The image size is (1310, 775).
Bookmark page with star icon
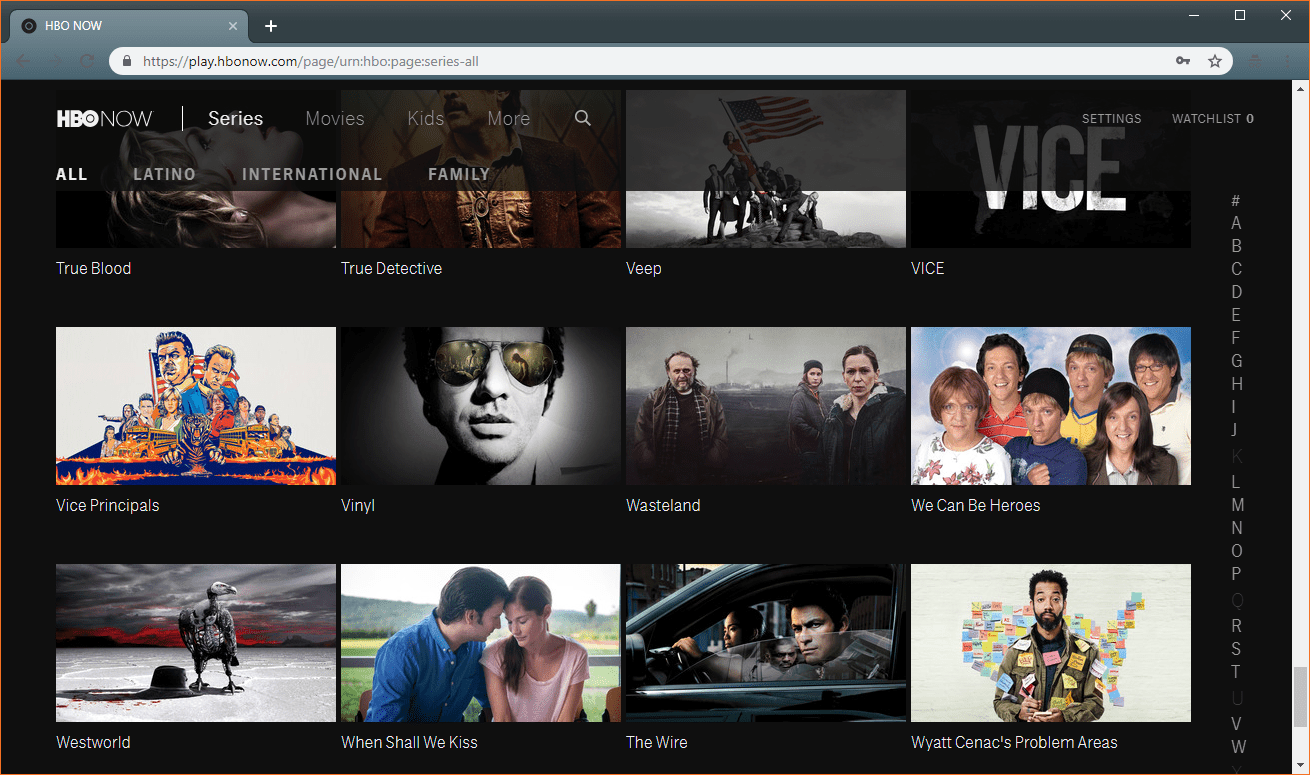point(1215,61)
